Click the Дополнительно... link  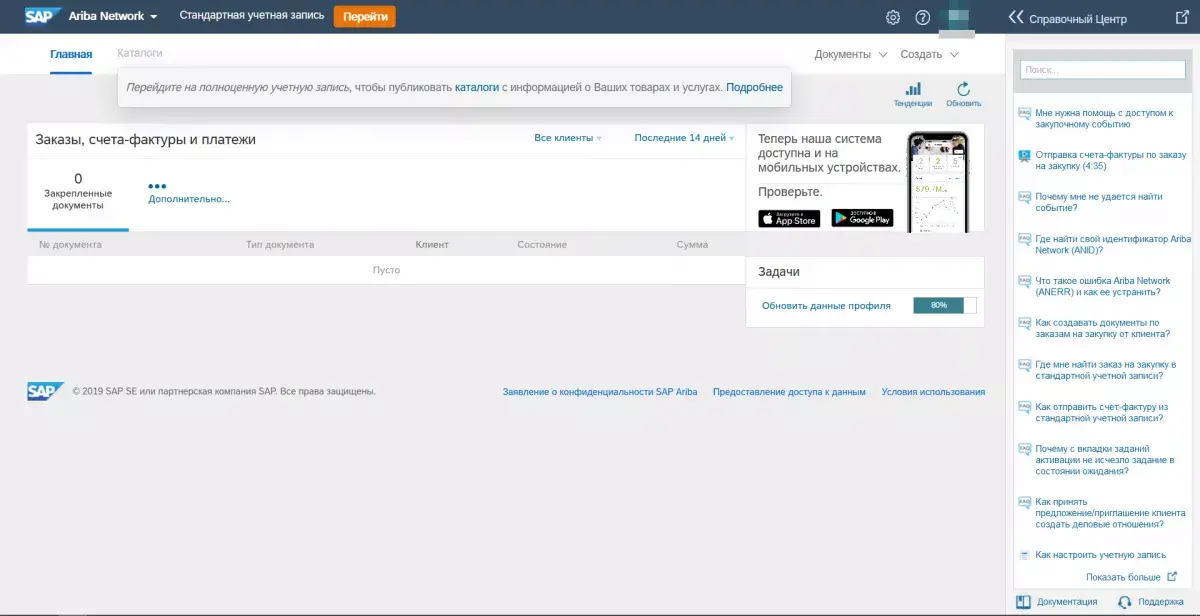point(189,199)
